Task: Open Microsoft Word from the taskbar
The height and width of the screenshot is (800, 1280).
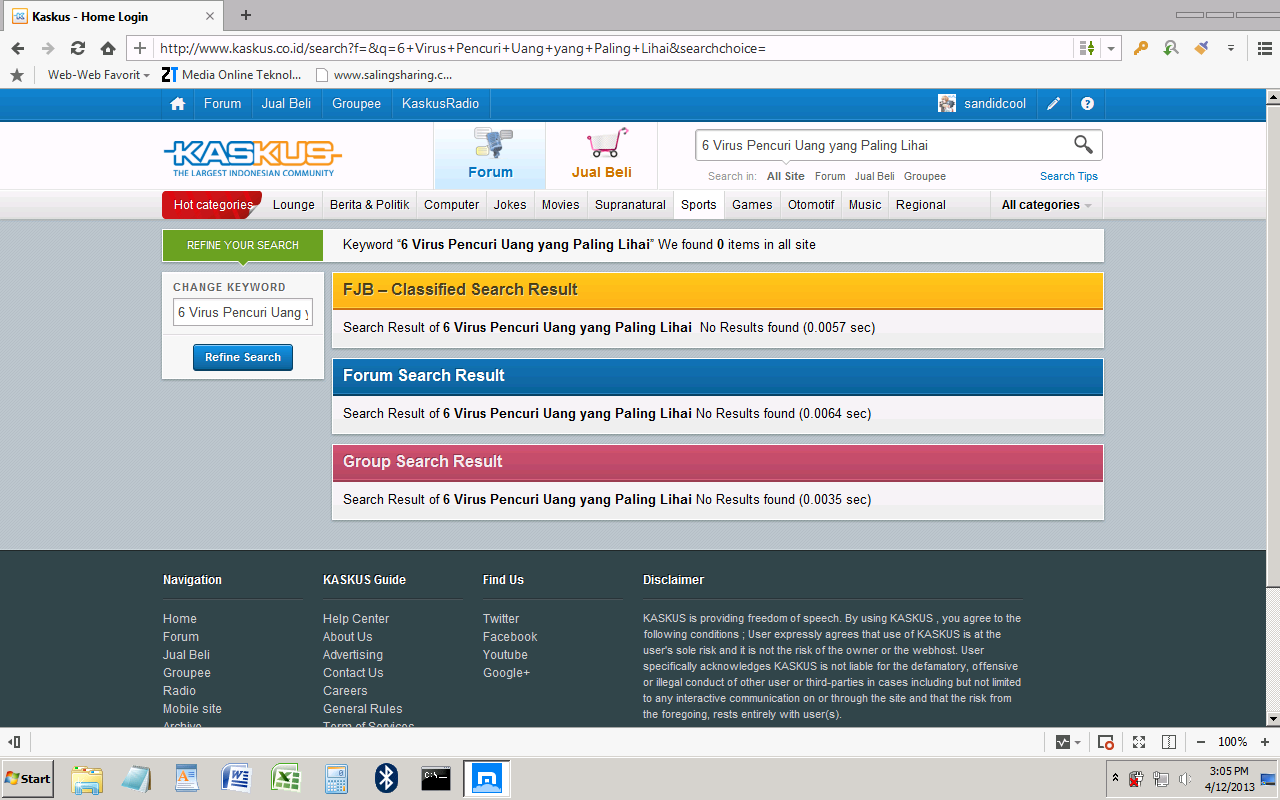Action: pos(236,778)
